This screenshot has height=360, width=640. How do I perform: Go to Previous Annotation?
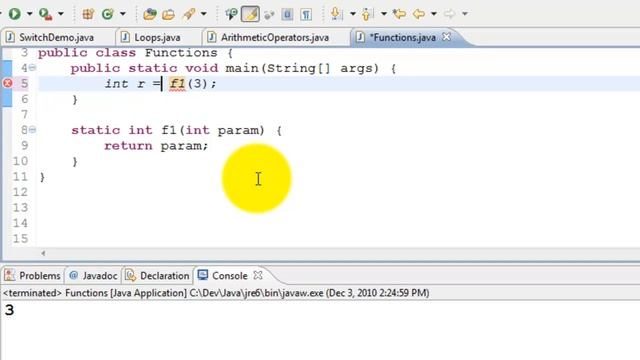pyautogui.click(x=367, y=14)
